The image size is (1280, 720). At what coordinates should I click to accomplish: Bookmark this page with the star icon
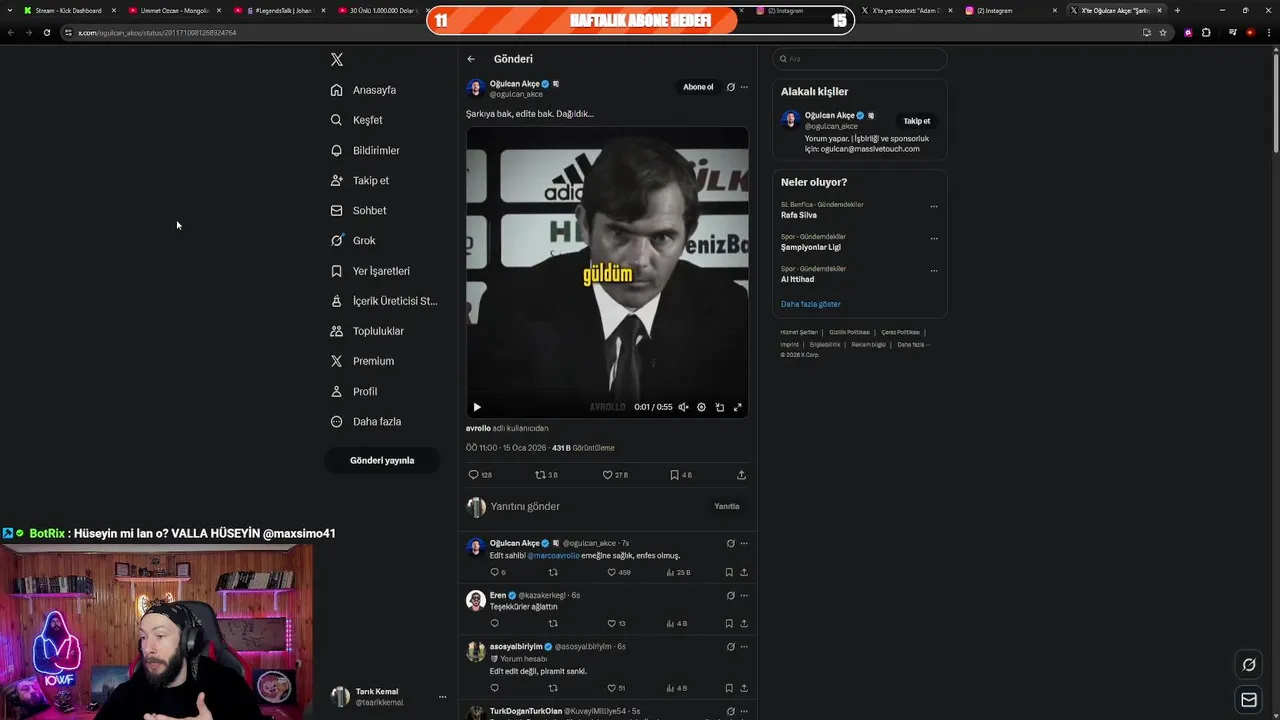[1163, 32]
